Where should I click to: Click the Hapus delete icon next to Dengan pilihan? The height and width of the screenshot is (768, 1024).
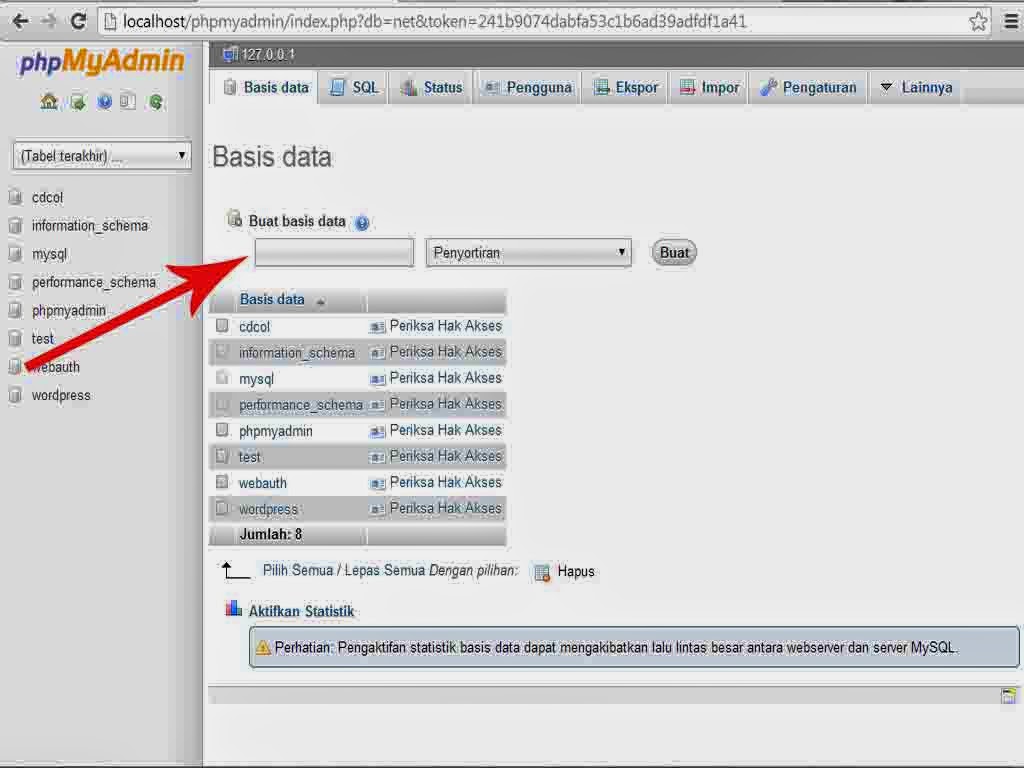542,571
